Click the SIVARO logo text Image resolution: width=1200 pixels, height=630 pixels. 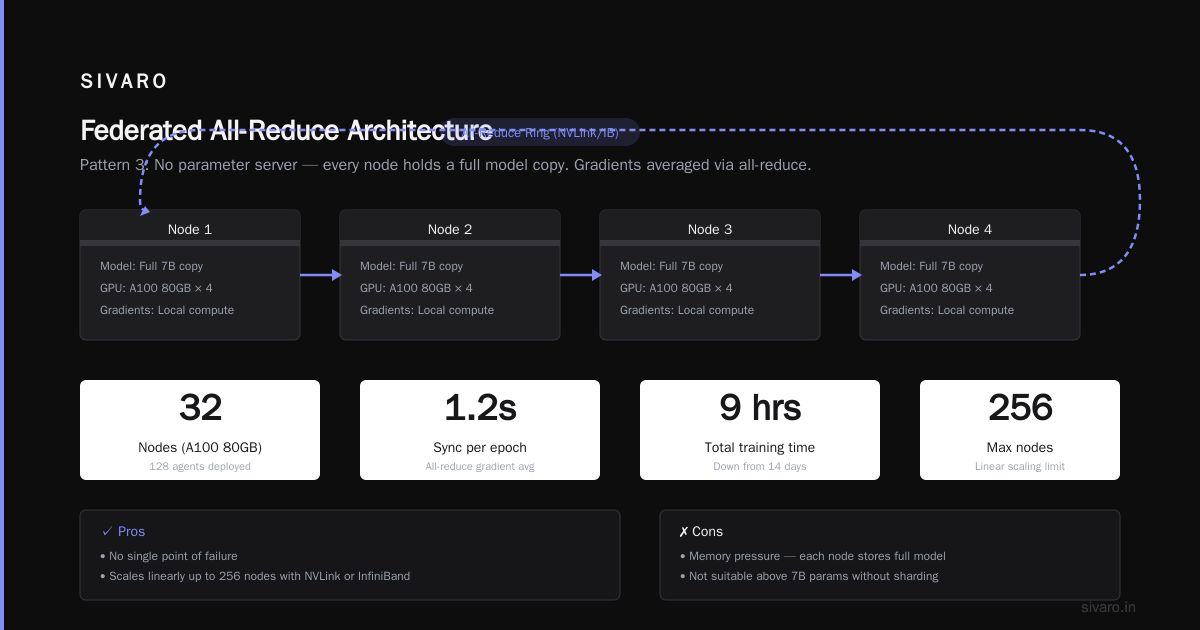point(124,82)
